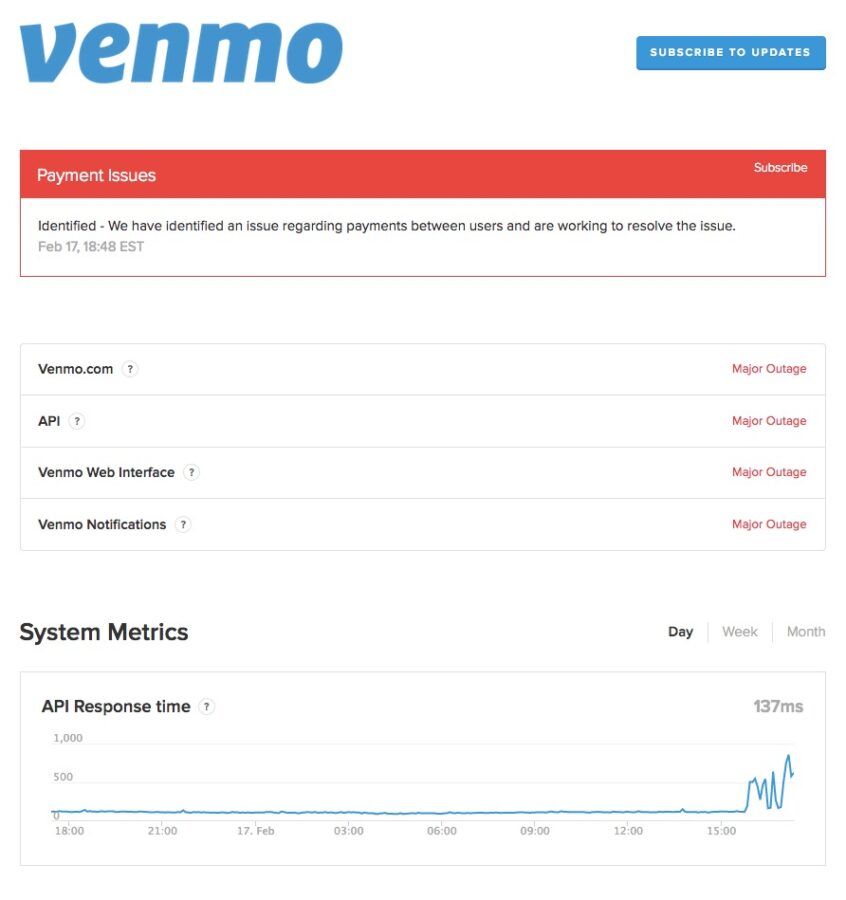Click the 137ms response time value

pos(777,707)
